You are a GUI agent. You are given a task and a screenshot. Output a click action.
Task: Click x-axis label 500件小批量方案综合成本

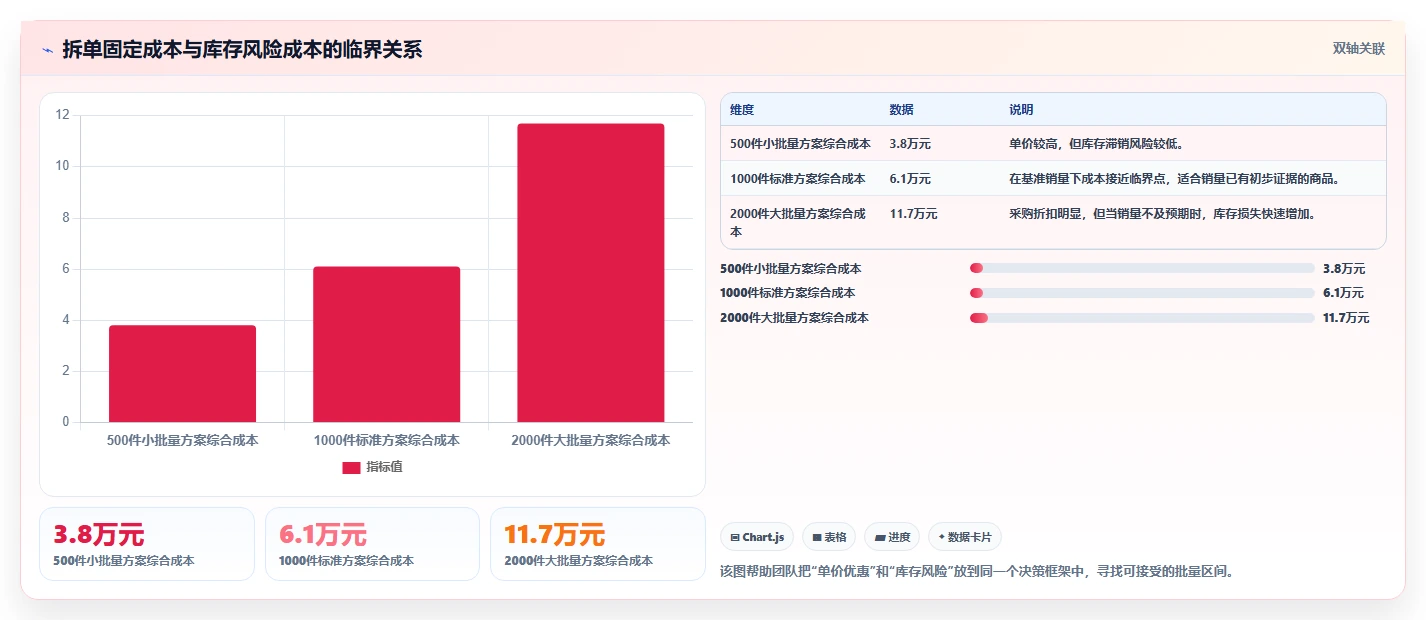(x=182, y=440)
